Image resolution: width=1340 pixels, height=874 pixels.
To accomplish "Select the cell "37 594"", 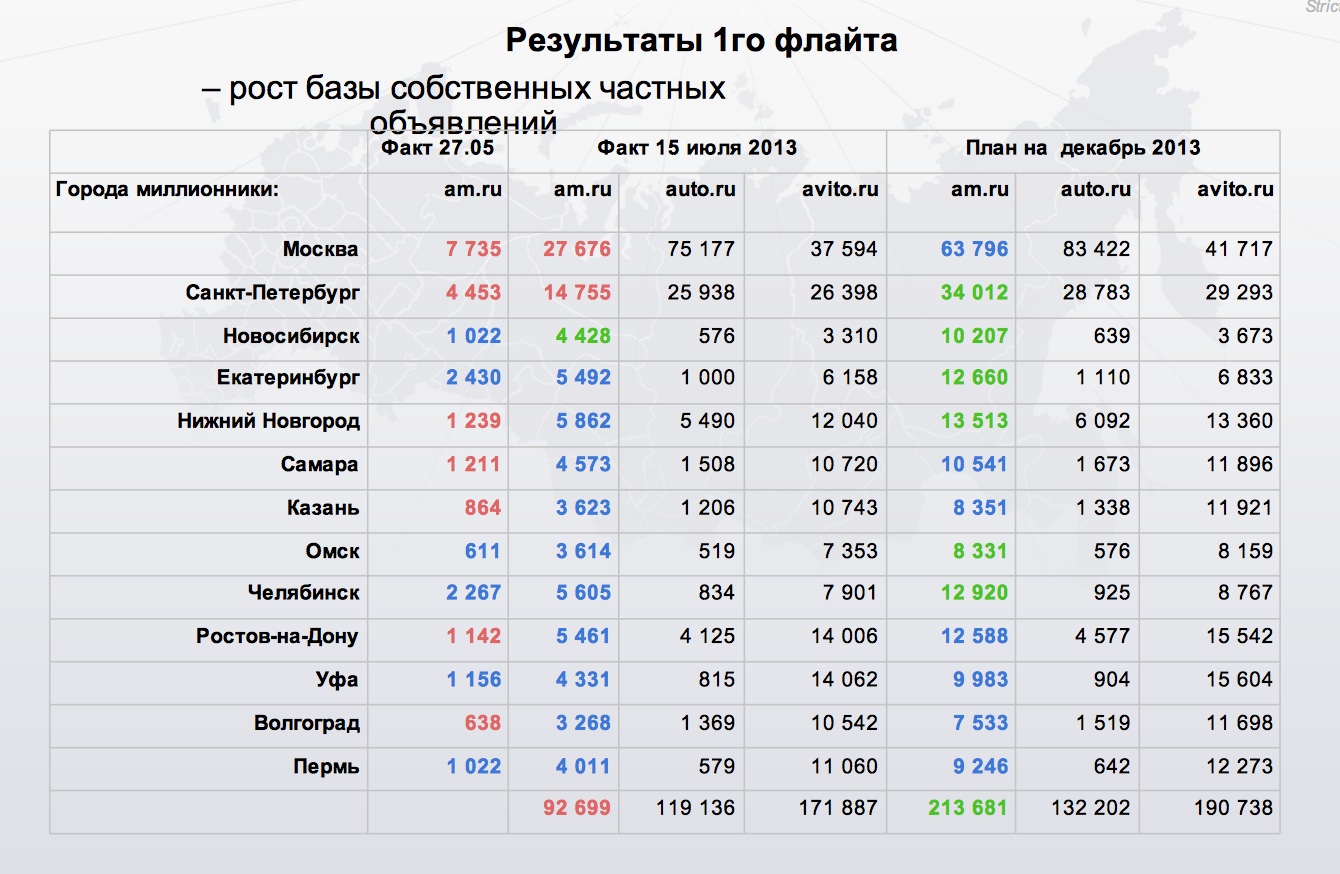I will pos(844,249).
